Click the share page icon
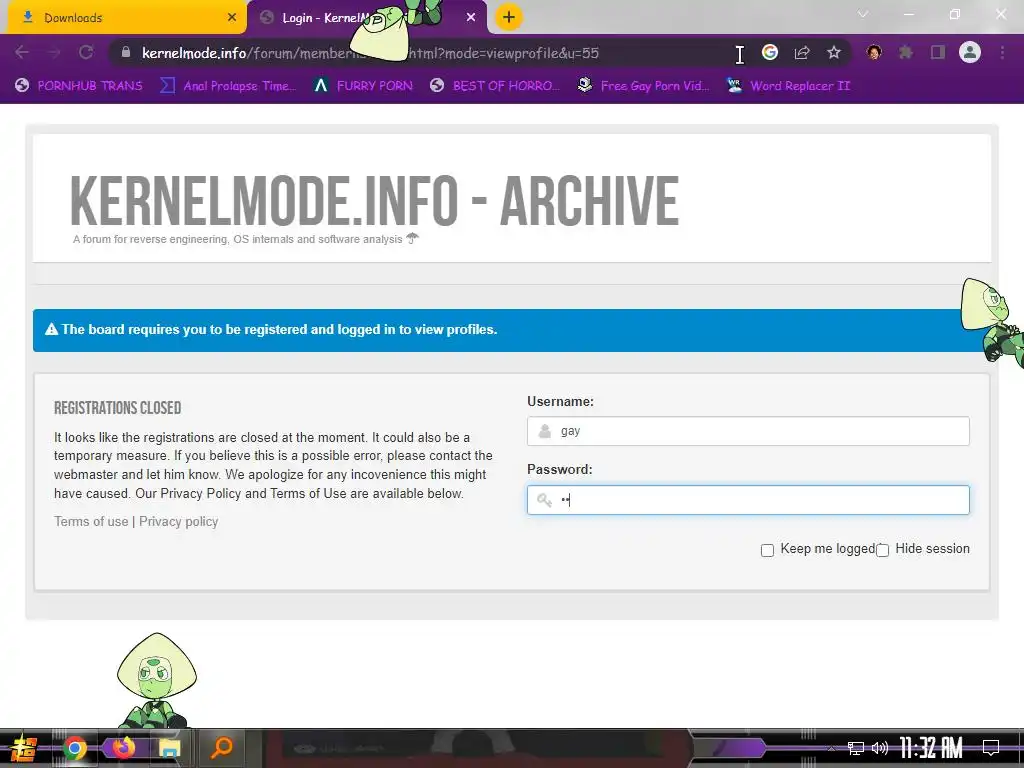The width and height of the screenshot is (1024, 768). [802, 53]
